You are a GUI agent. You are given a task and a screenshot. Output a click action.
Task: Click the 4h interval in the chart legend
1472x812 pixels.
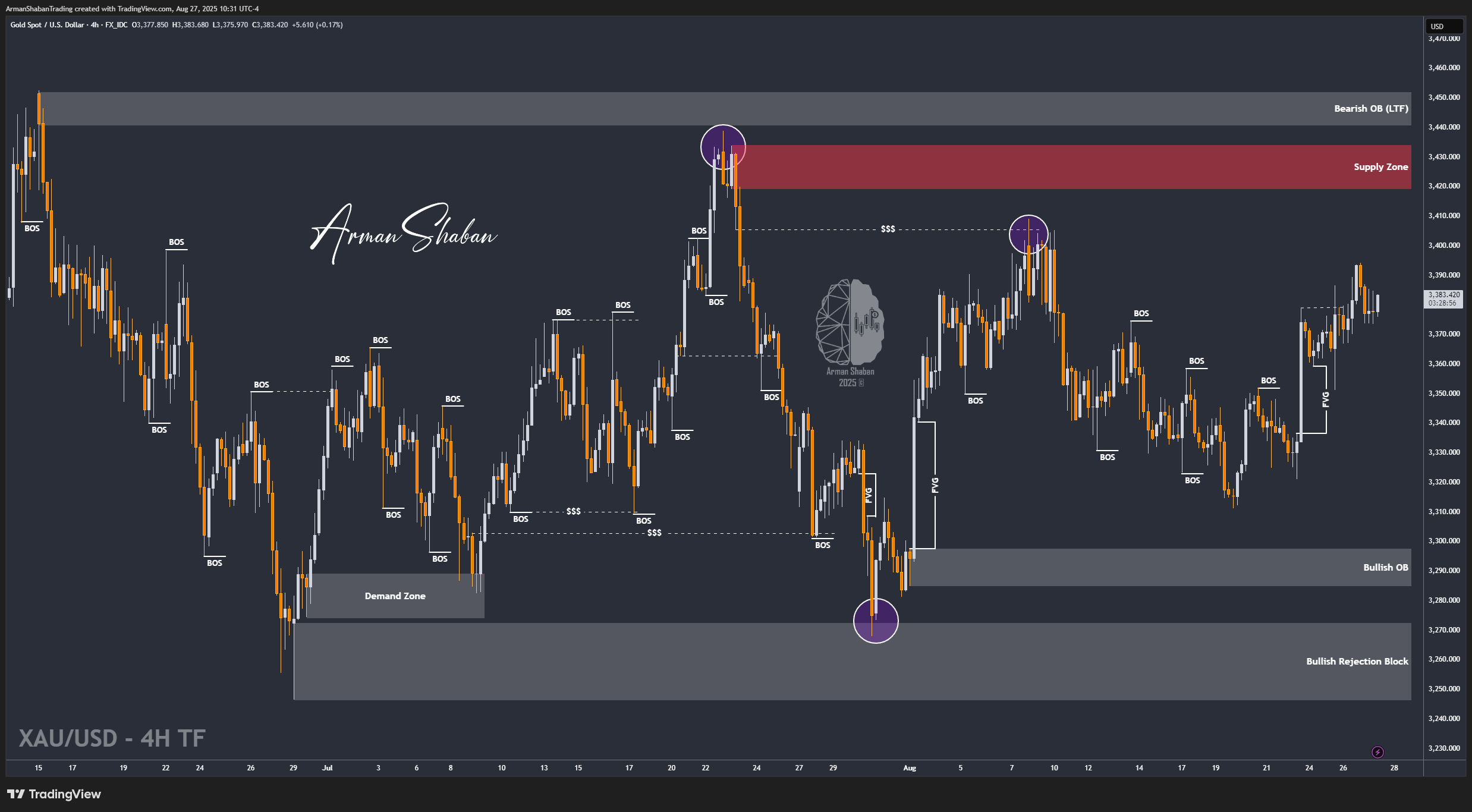(x=95, y=25)
